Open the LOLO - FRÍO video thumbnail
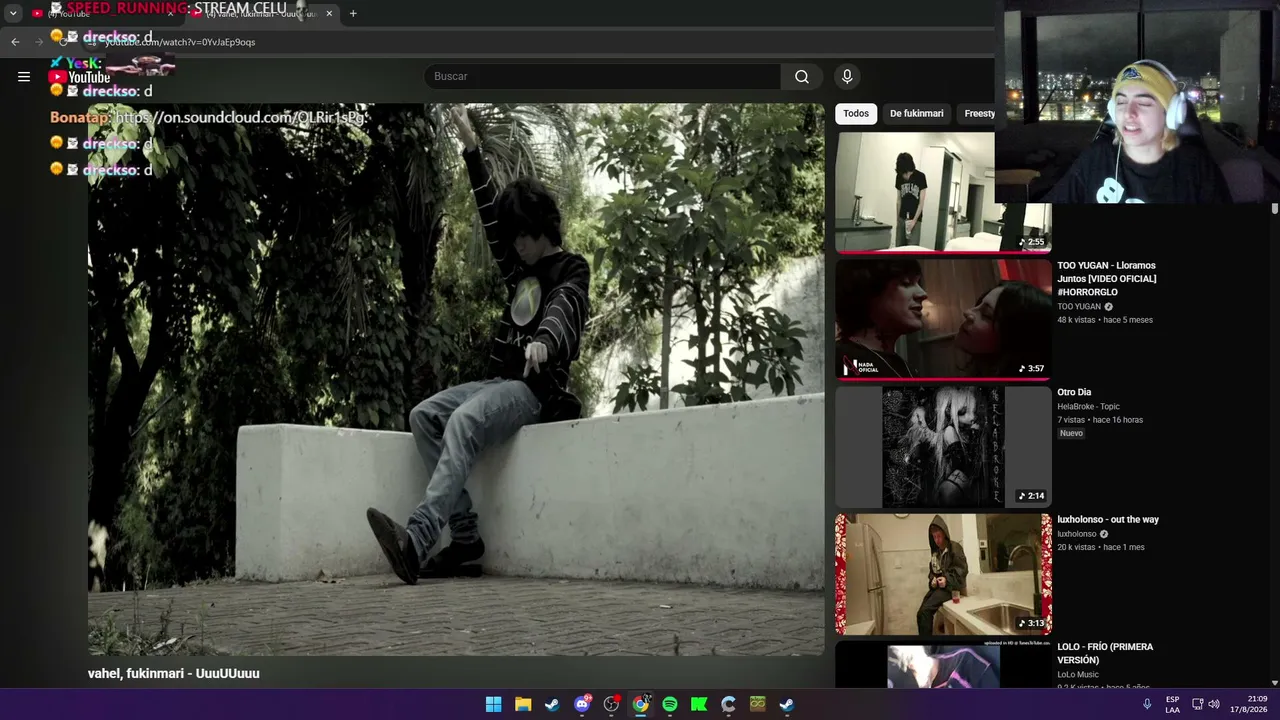 pyautogui.click(x=943, y=665)
